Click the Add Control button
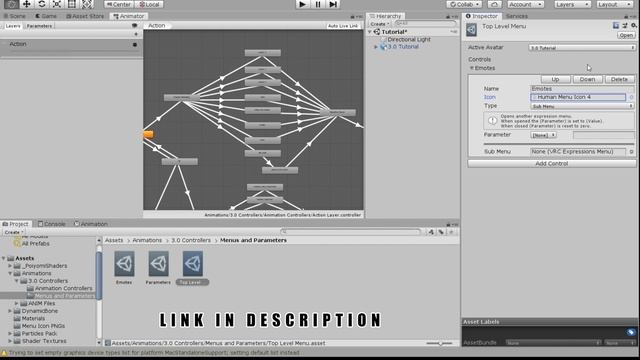Screen dimensions: 640x360 pyautogui.click(x=552, y=164)
